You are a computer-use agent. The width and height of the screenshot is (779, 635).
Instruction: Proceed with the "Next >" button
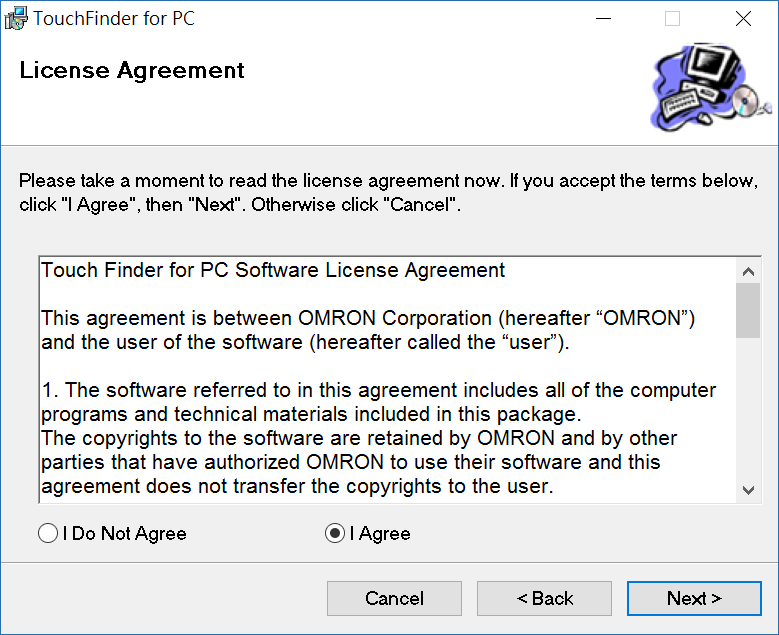[694, 599]
